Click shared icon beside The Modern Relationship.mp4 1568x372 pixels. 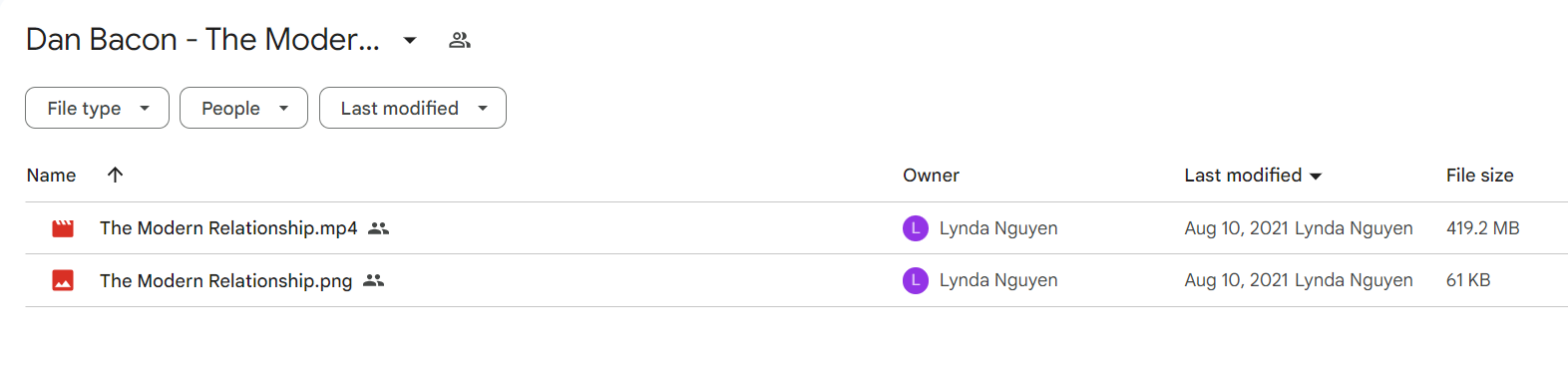click(x=378, y=228)
